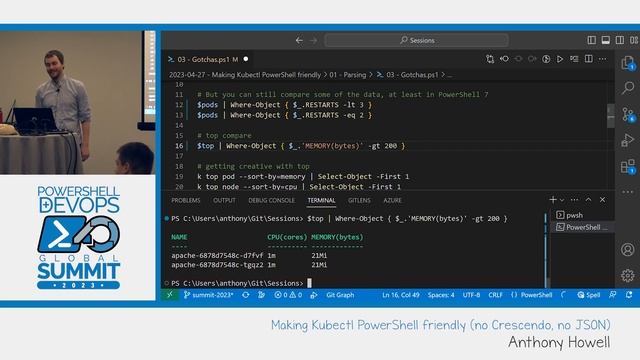The image size is (640, 360).
Task: Open the Manage gear icon
Action: coord(628,275)
